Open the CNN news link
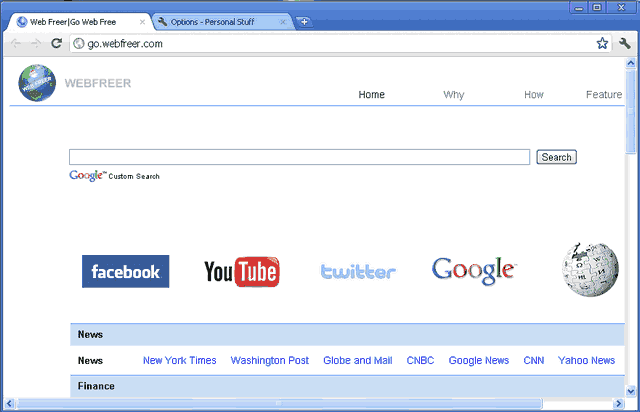 point(534,361)
